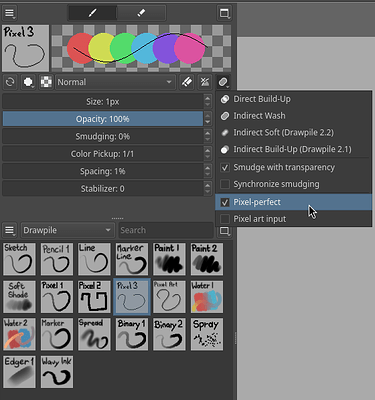Open the paint mode options button

click(223, 82)
